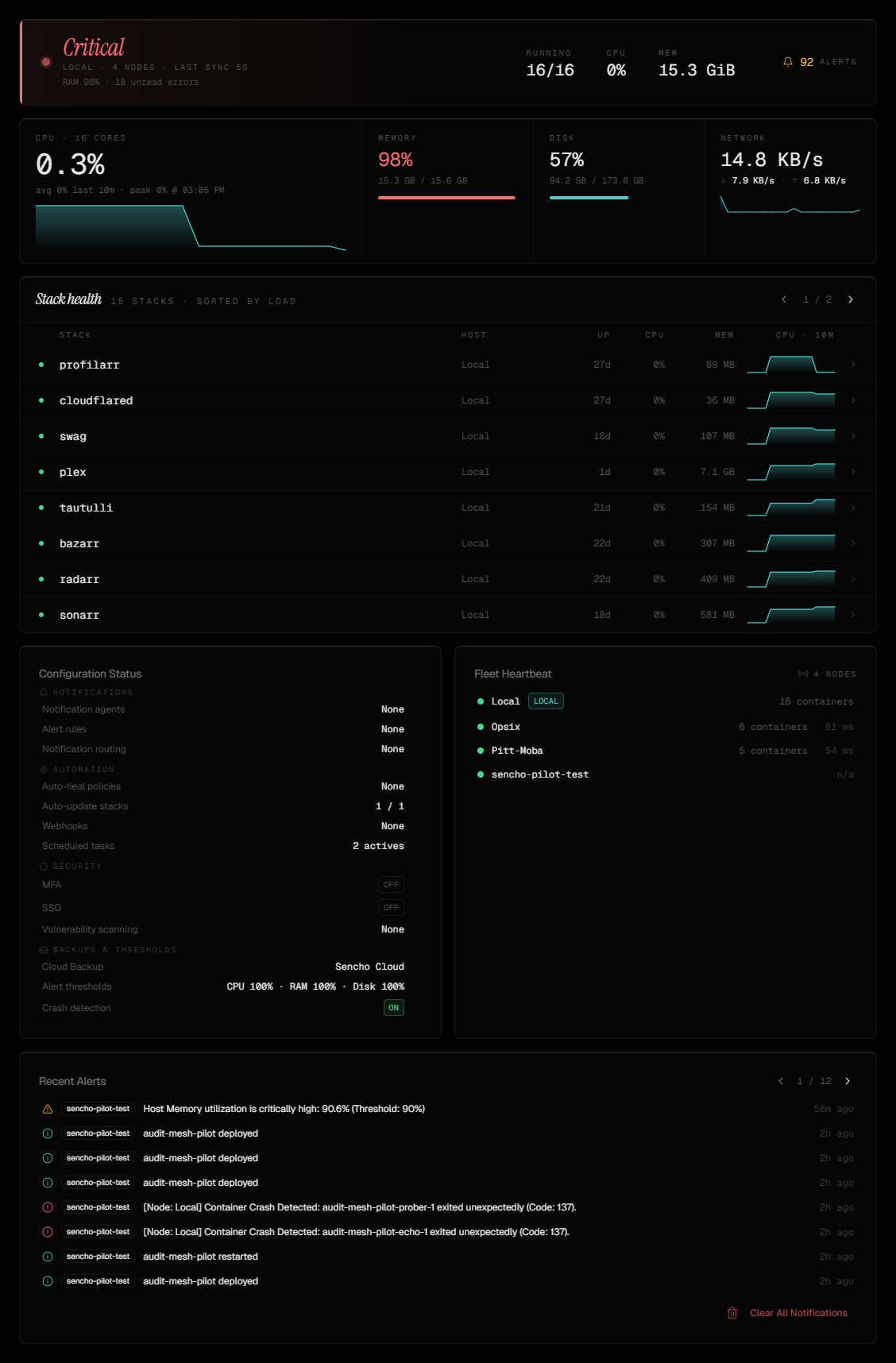Image resolution: width=896 pixels, height=1363 pixels.
Task: Click the Sencho Cloud backup value
Action: (369, 967)
